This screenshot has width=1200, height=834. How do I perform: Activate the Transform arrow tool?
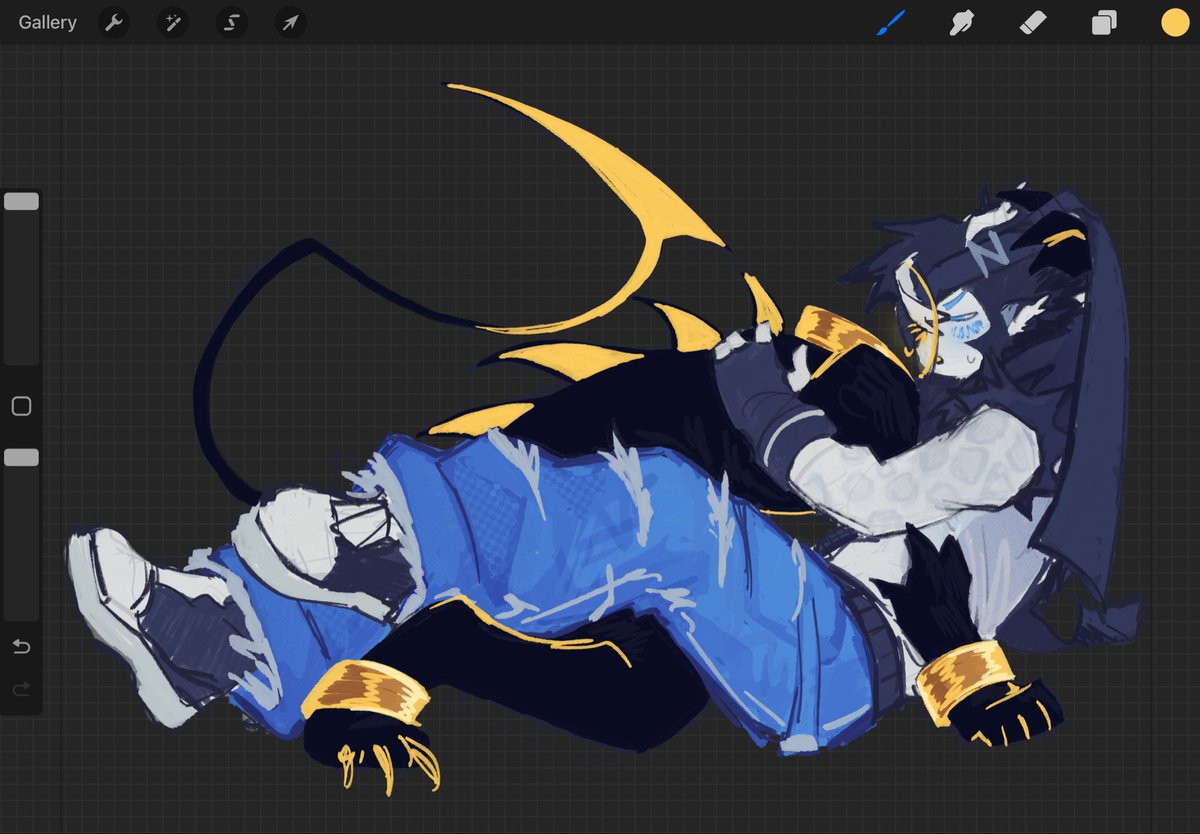coord(290,22)
